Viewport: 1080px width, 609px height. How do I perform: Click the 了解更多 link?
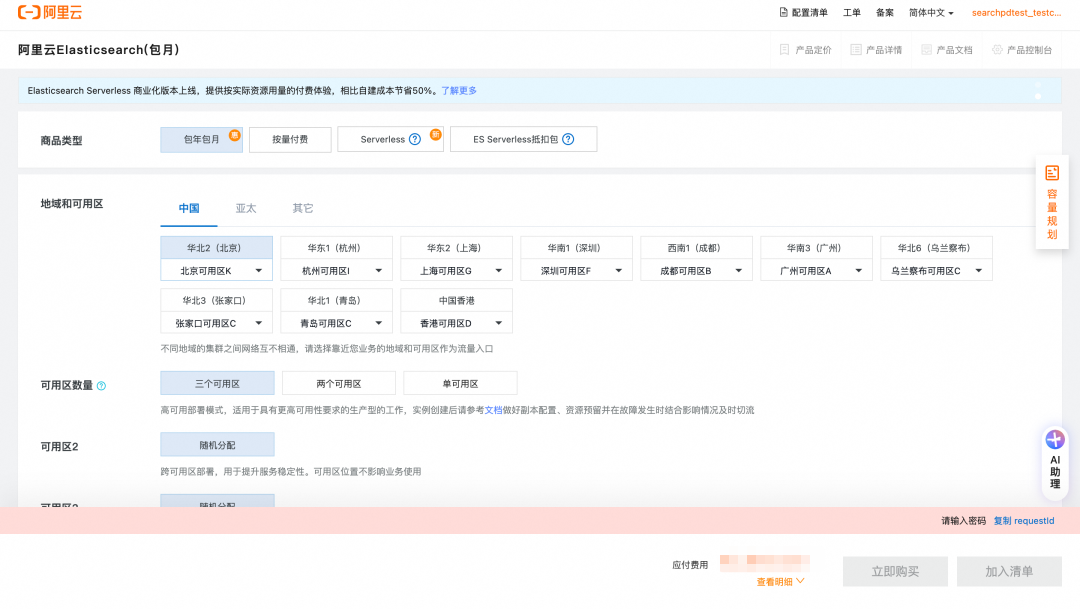coord(459,90)
